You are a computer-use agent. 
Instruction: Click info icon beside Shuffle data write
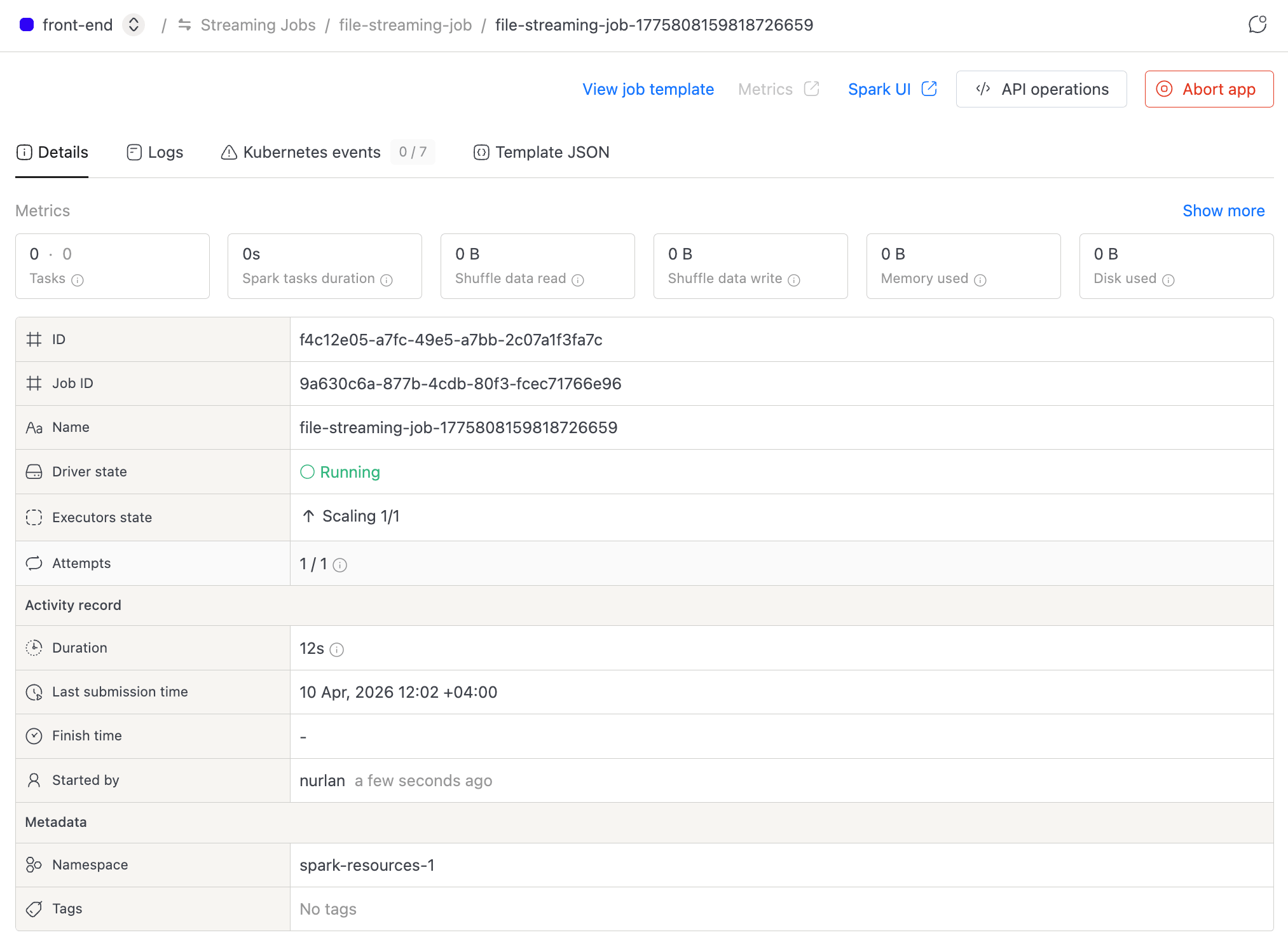[794, 280]
